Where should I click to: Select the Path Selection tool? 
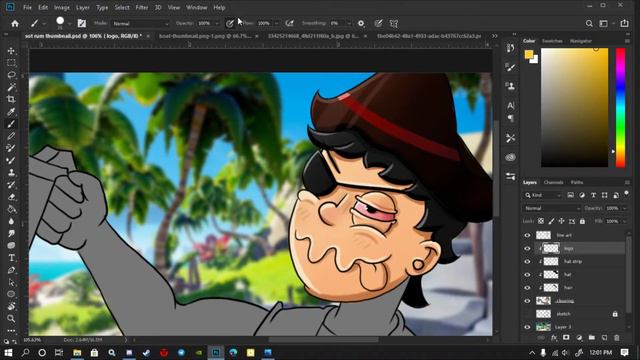tap(11, 282)
